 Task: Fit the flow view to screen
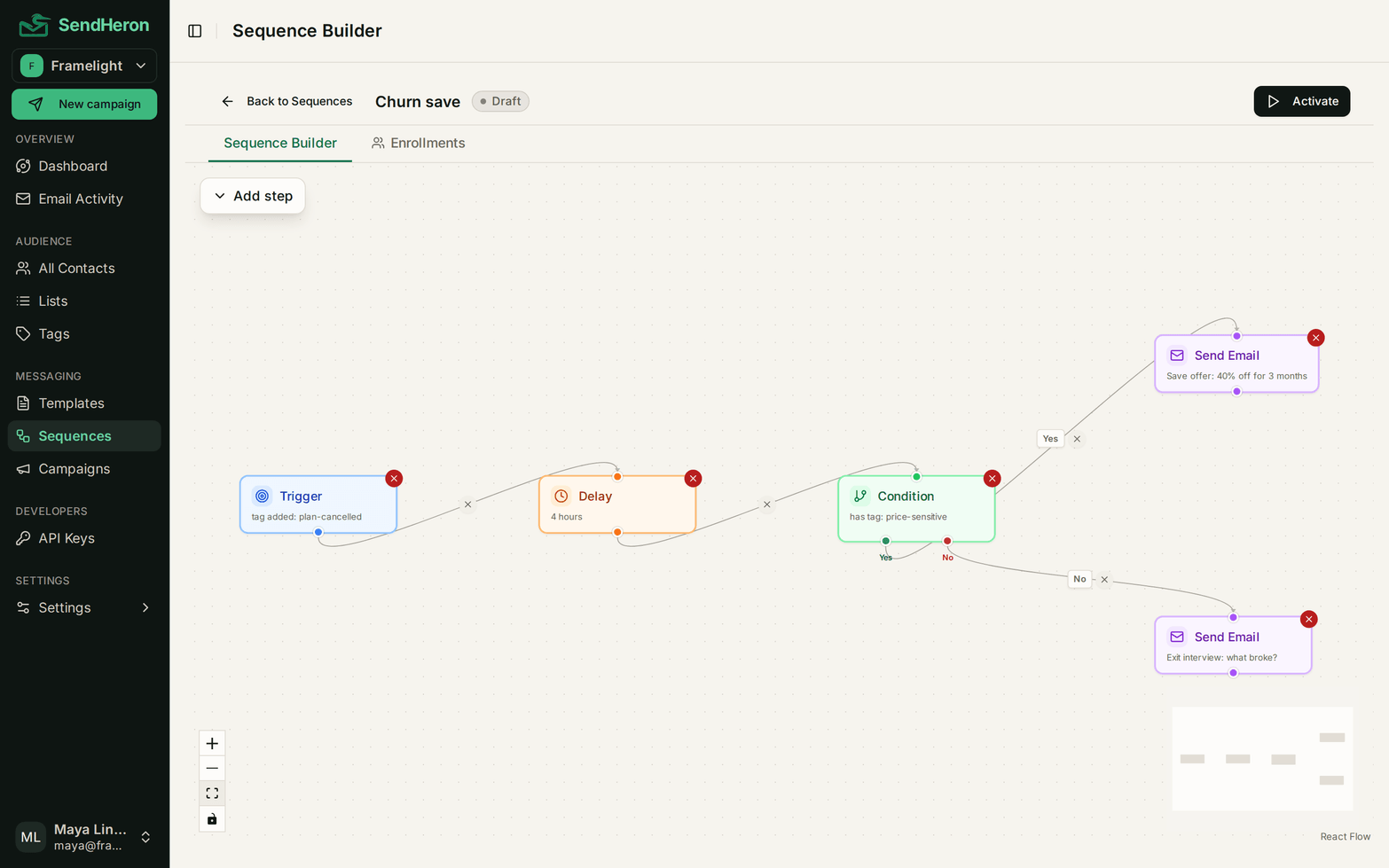212,794
